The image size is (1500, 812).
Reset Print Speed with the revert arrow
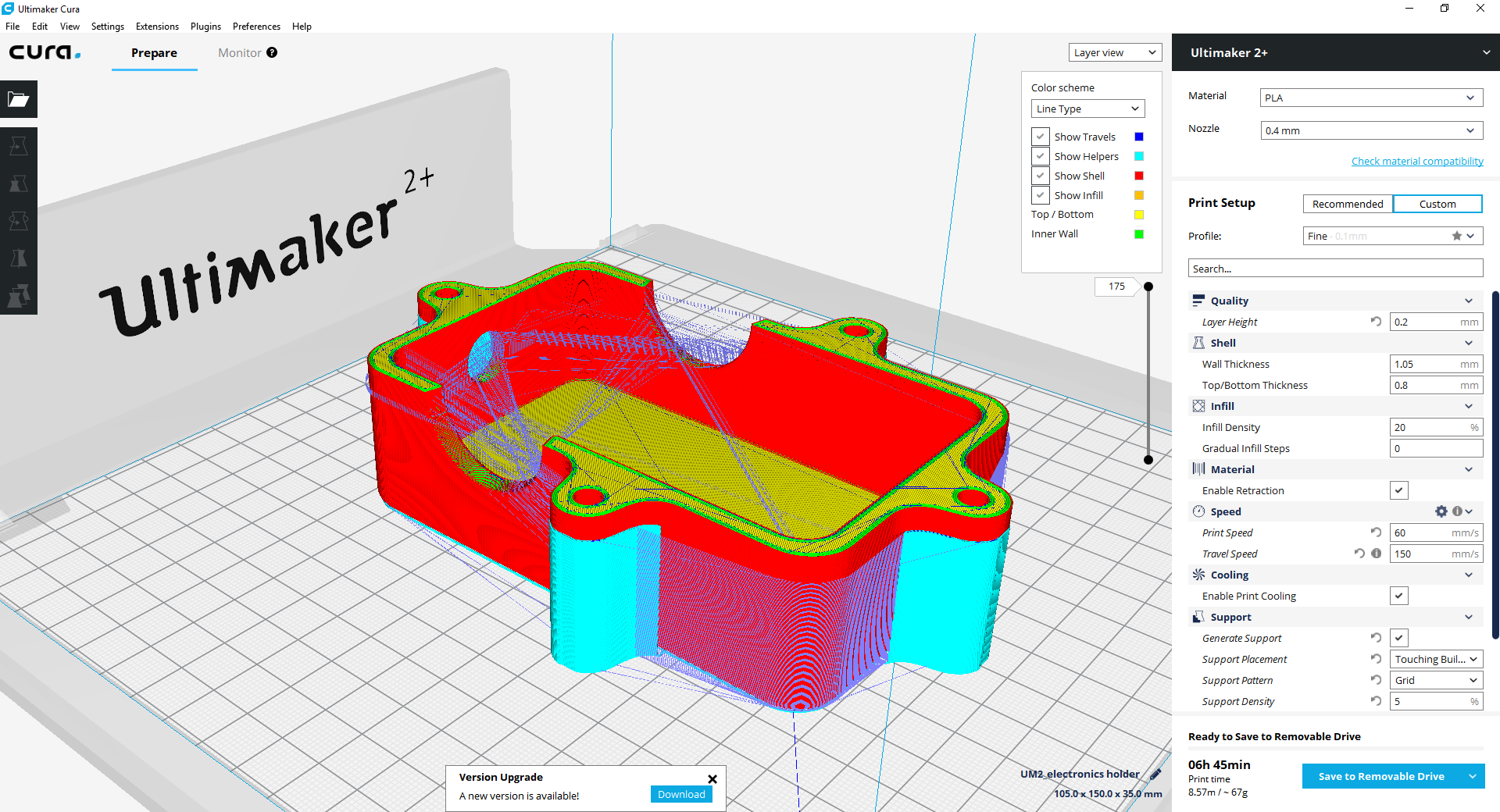click(1376, 532)
